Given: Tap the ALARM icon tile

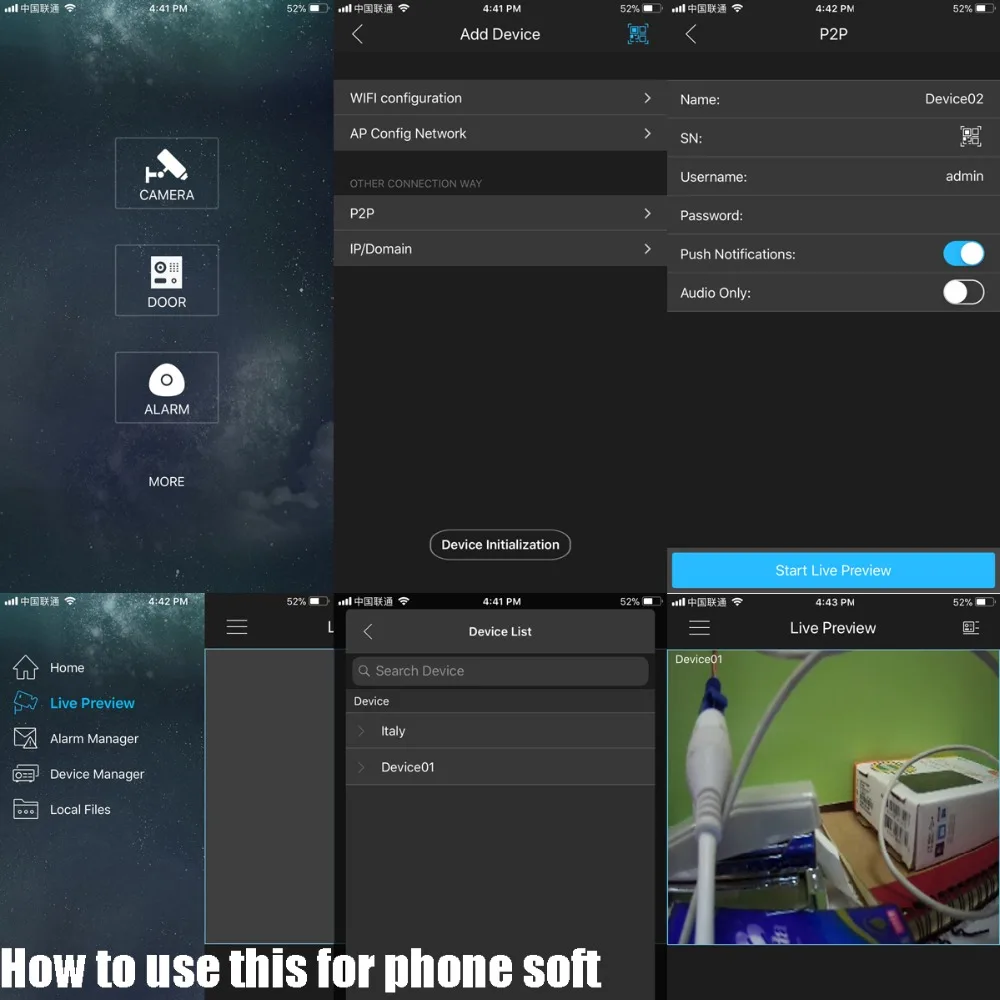Looking at the screenshot, I should (166, 387).
